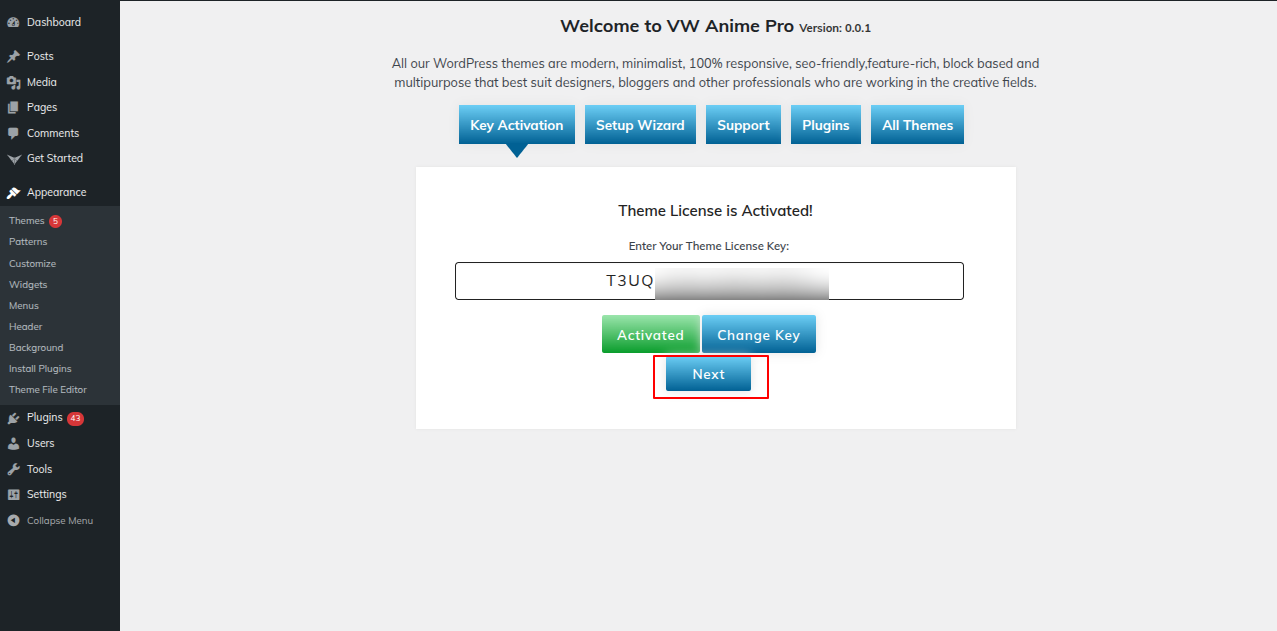Click the 'Version: 0.0.1' text
Screen dimensions: 1277x631
pyautogui.click(x=835, y=28)
